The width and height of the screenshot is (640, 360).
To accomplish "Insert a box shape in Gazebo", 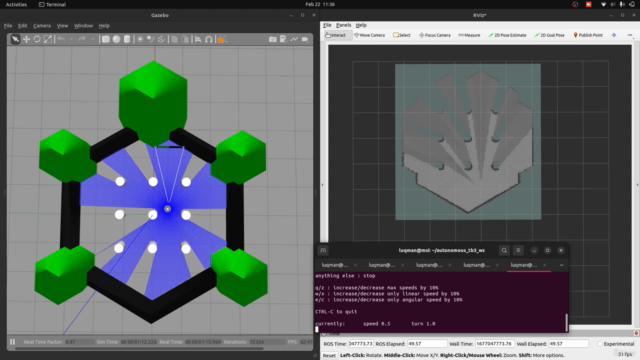I will (106, 39).
